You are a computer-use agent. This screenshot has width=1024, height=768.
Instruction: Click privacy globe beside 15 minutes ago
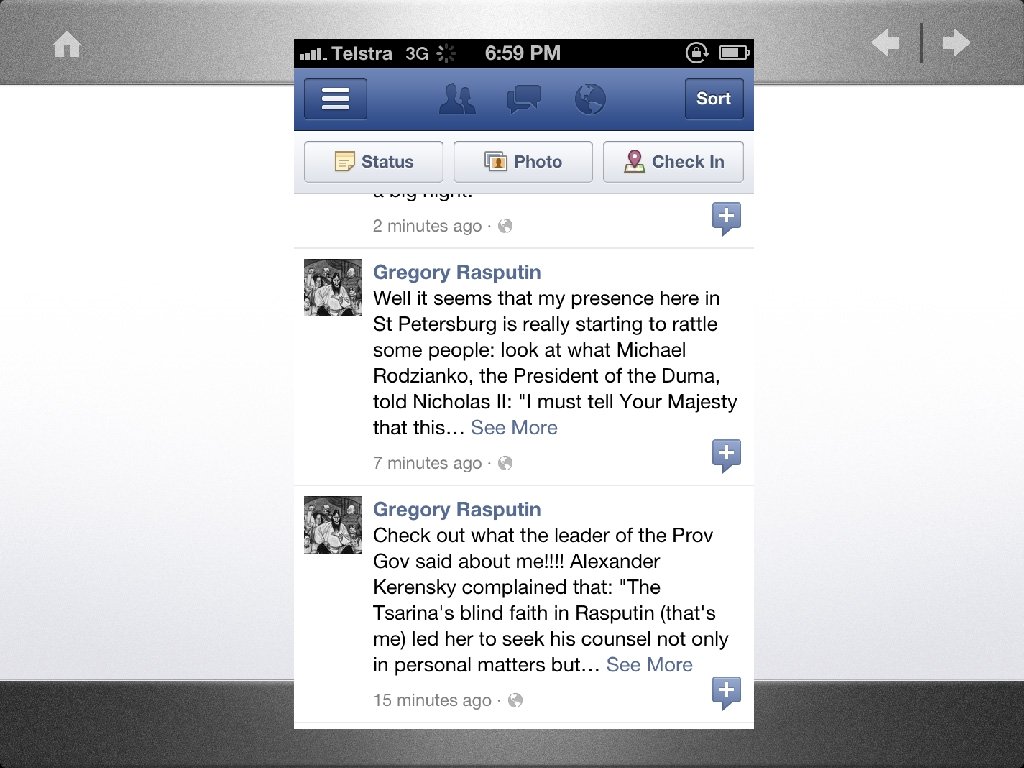(x=515, y=700)
